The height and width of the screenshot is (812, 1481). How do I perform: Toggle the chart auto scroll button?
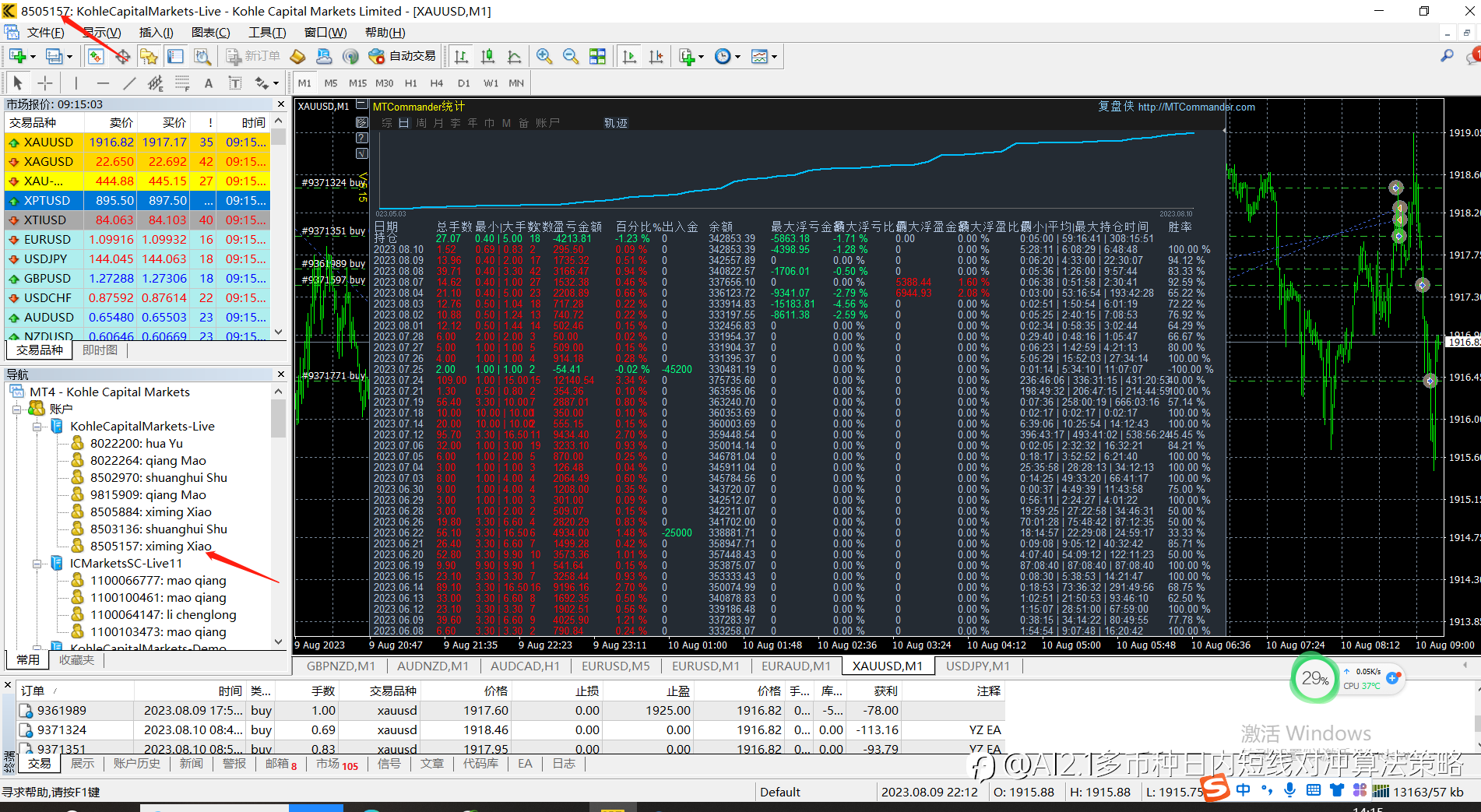point(629,56)
